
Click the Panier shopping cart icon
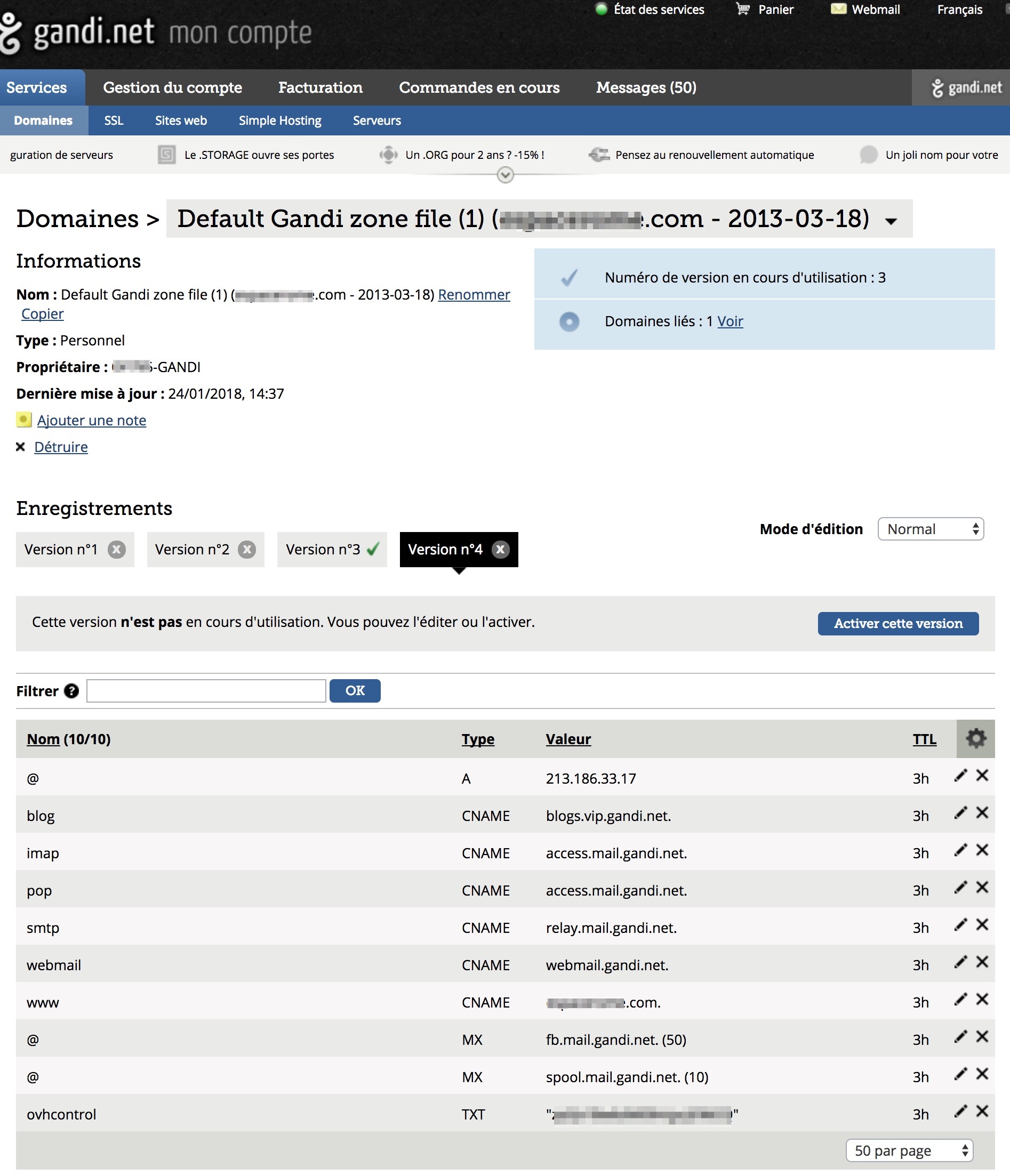pyautogui.click(x=743, y=9)
